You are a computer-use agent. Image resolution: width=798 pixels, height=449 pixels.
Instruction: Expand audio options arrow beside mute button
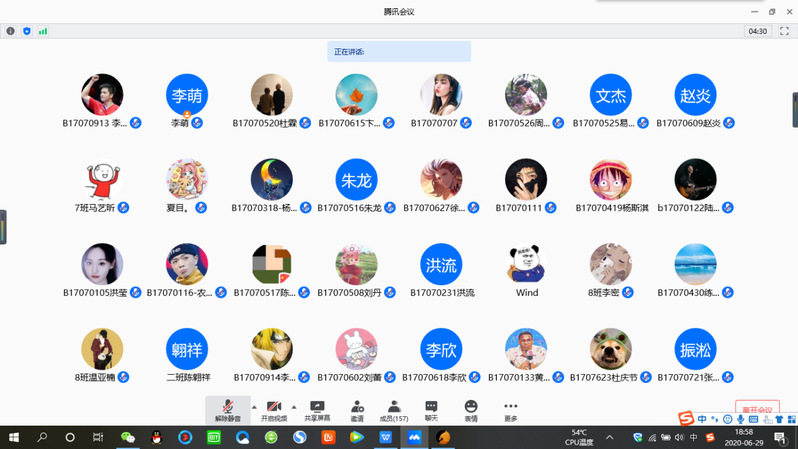253,407
